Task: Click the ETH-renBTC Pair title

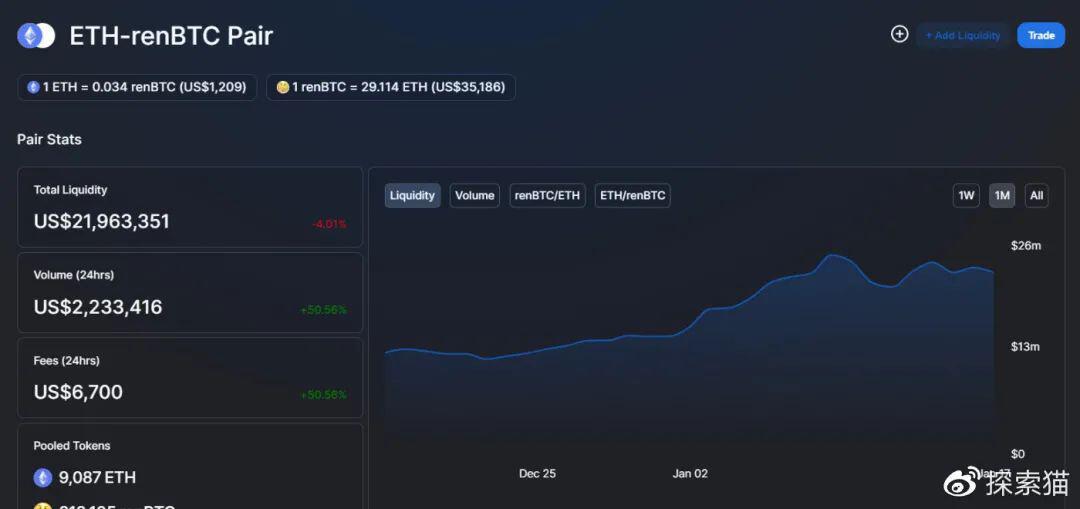Action: point(172,36)
